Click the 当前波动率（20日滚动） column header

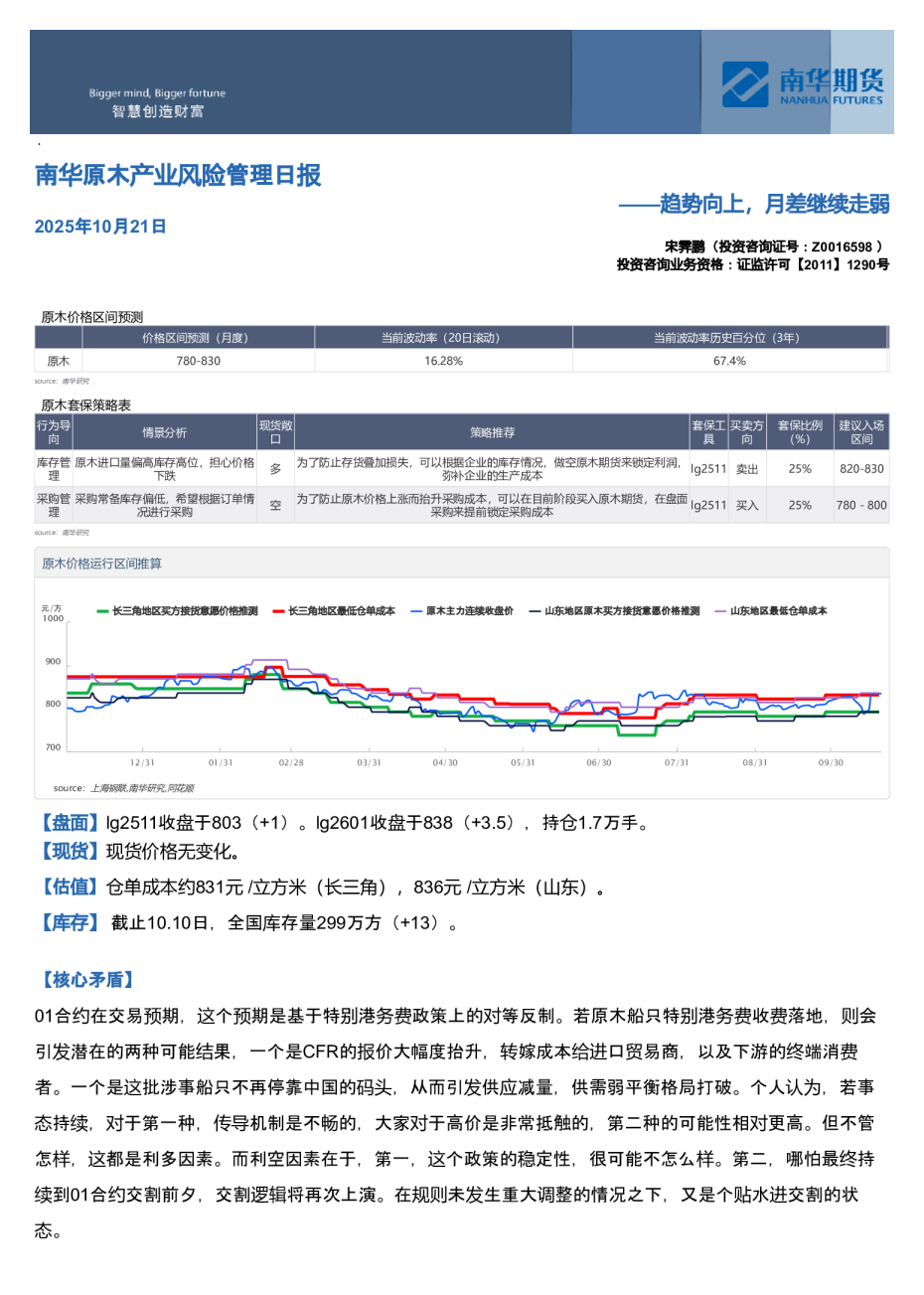point(443,338)
